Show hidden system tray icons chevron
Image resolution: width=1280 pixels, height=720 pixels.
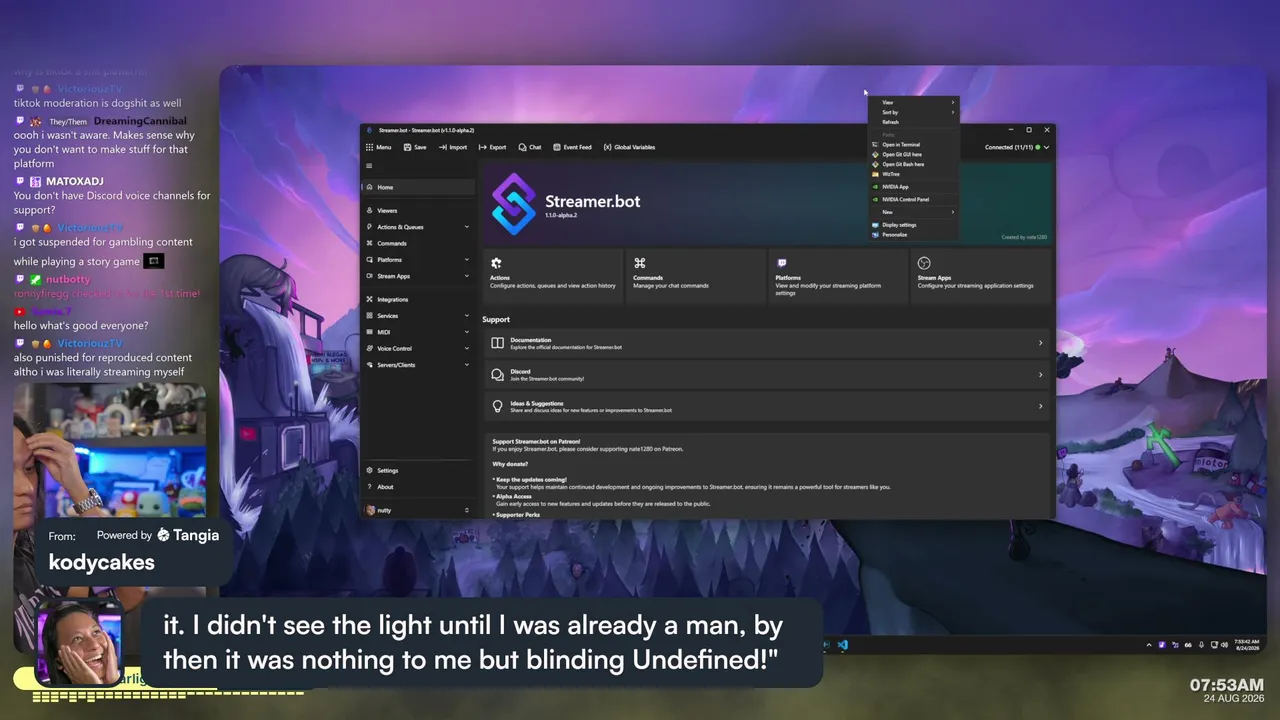[1149, 645]
